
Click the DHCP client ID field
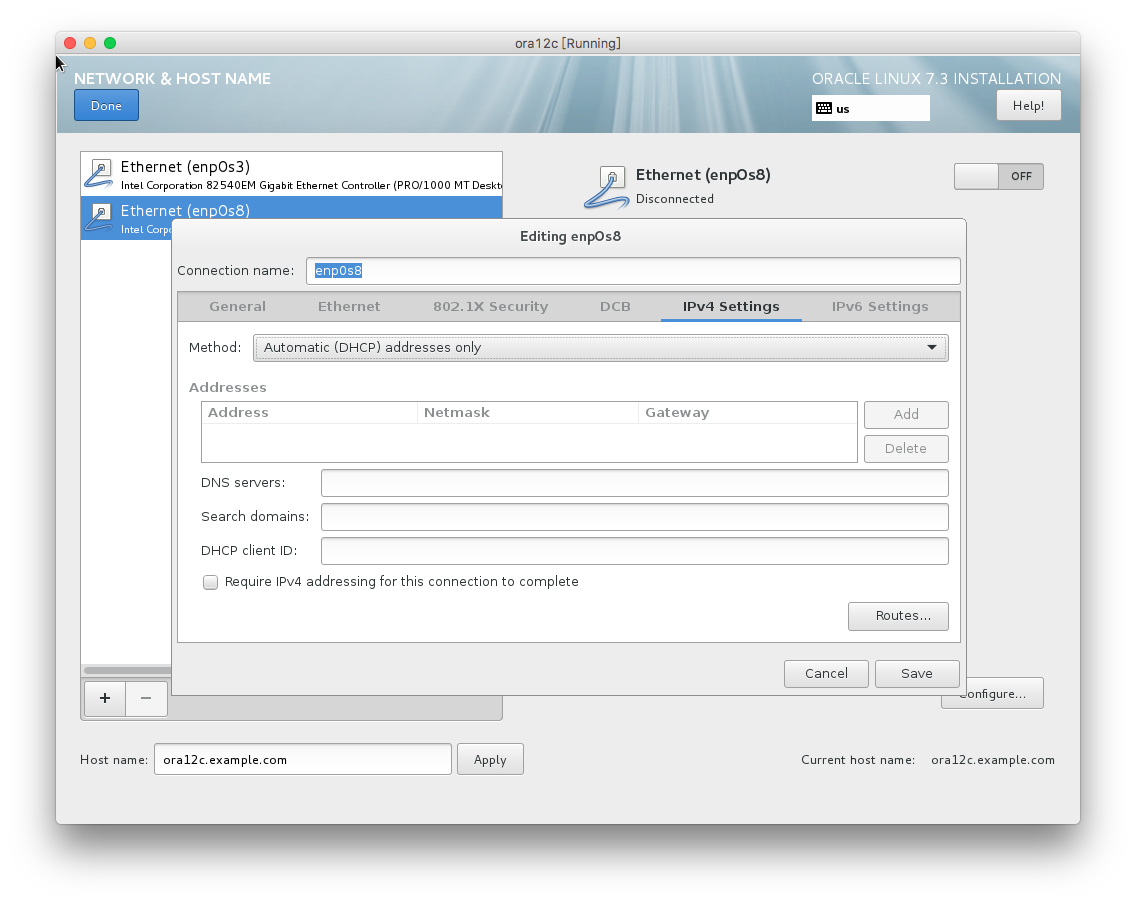coord(635,551)
